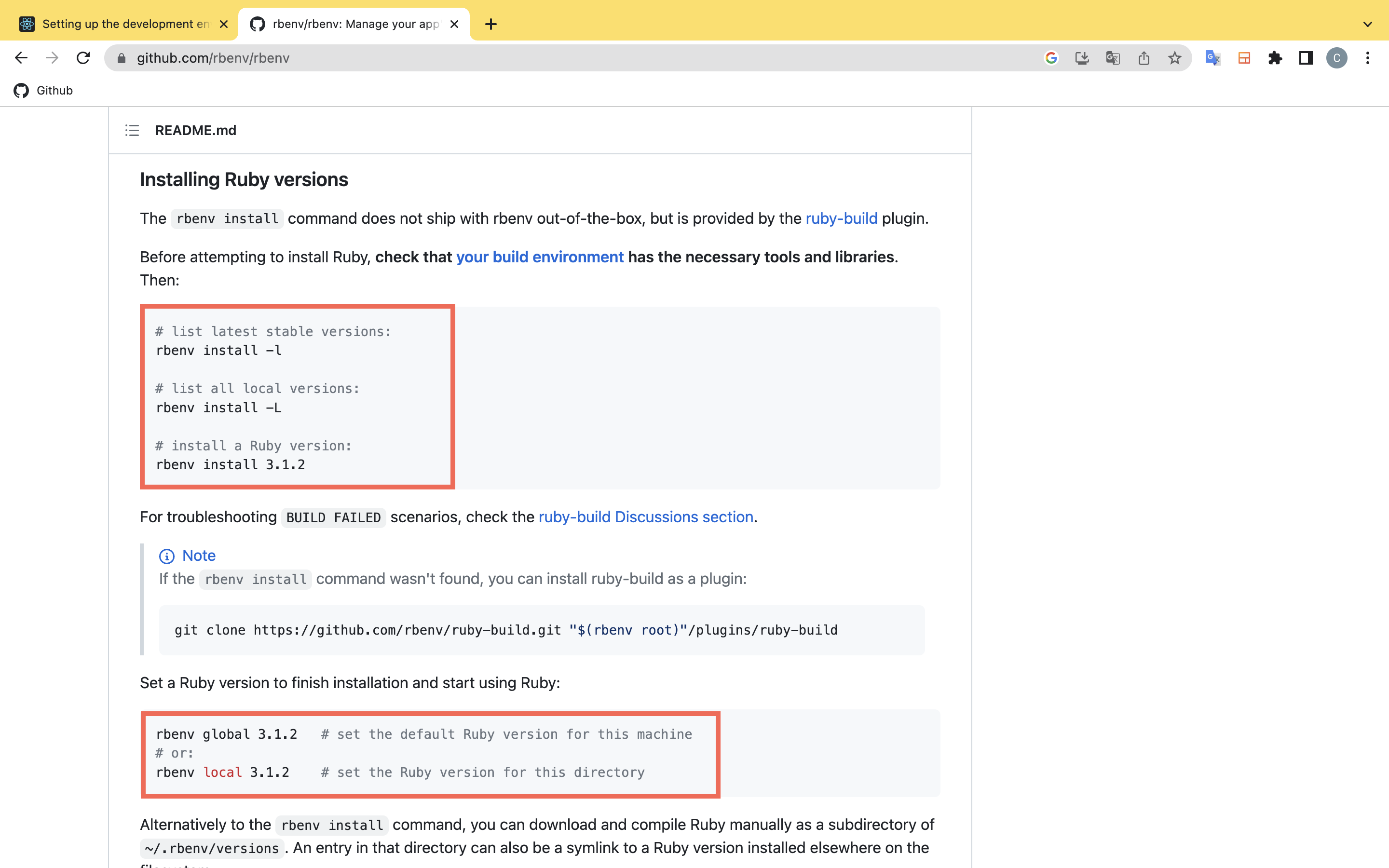Open the orange layout extension icon

1244,58
